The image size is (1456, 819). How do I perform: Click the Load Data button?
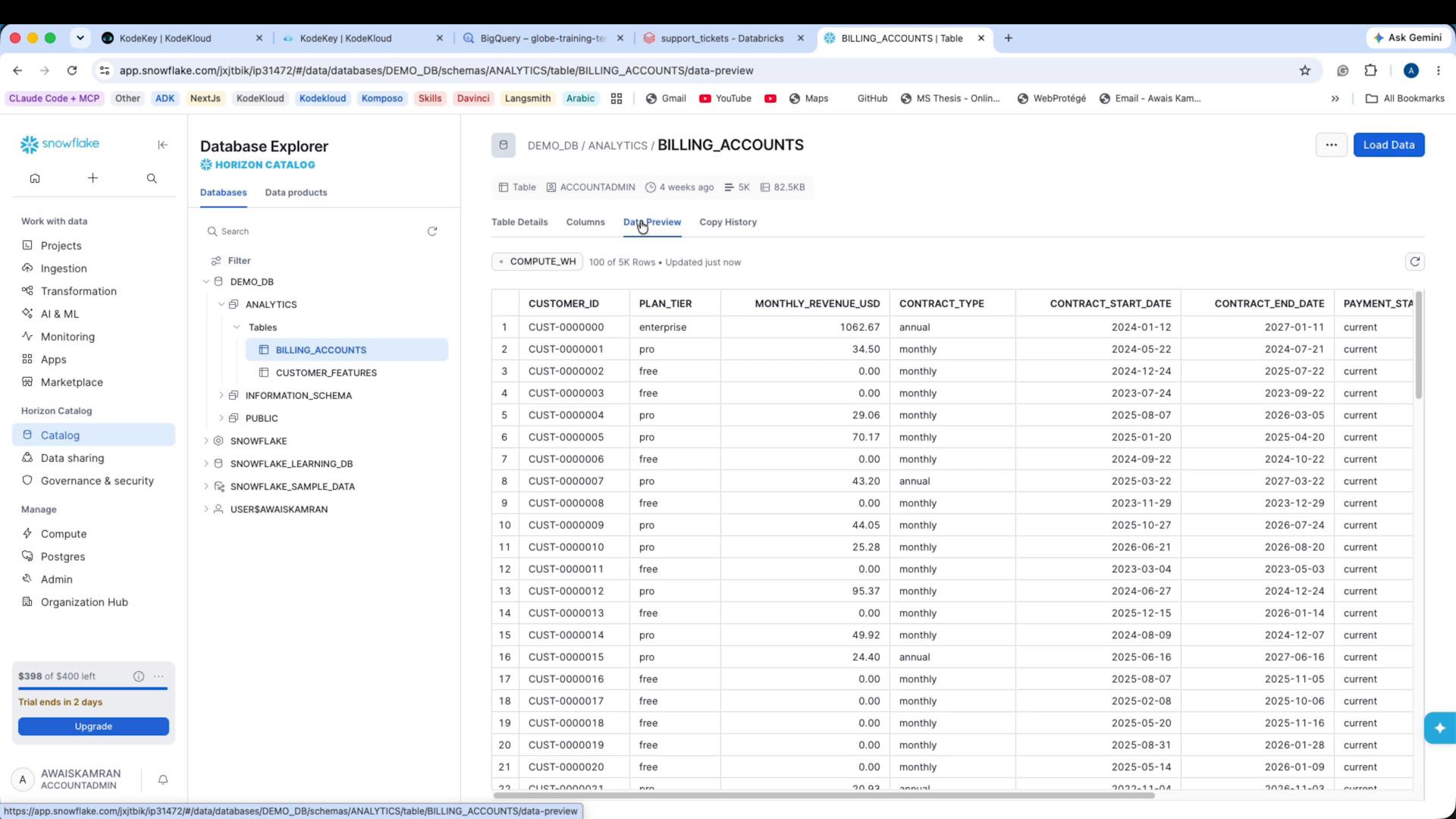[1389, 145]
